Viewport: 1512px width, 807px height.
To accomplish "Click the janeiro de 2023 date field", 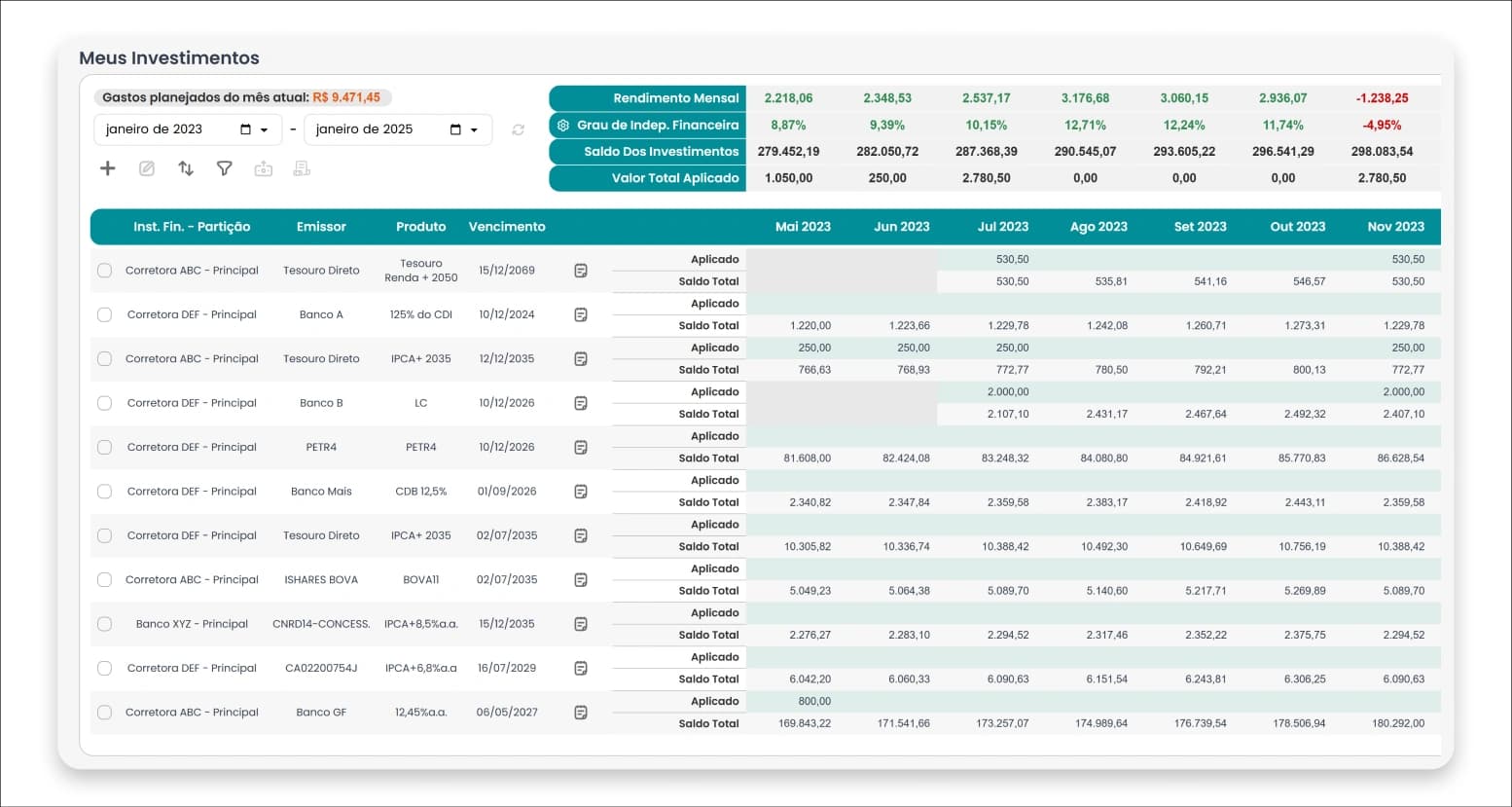I will 188,129.
